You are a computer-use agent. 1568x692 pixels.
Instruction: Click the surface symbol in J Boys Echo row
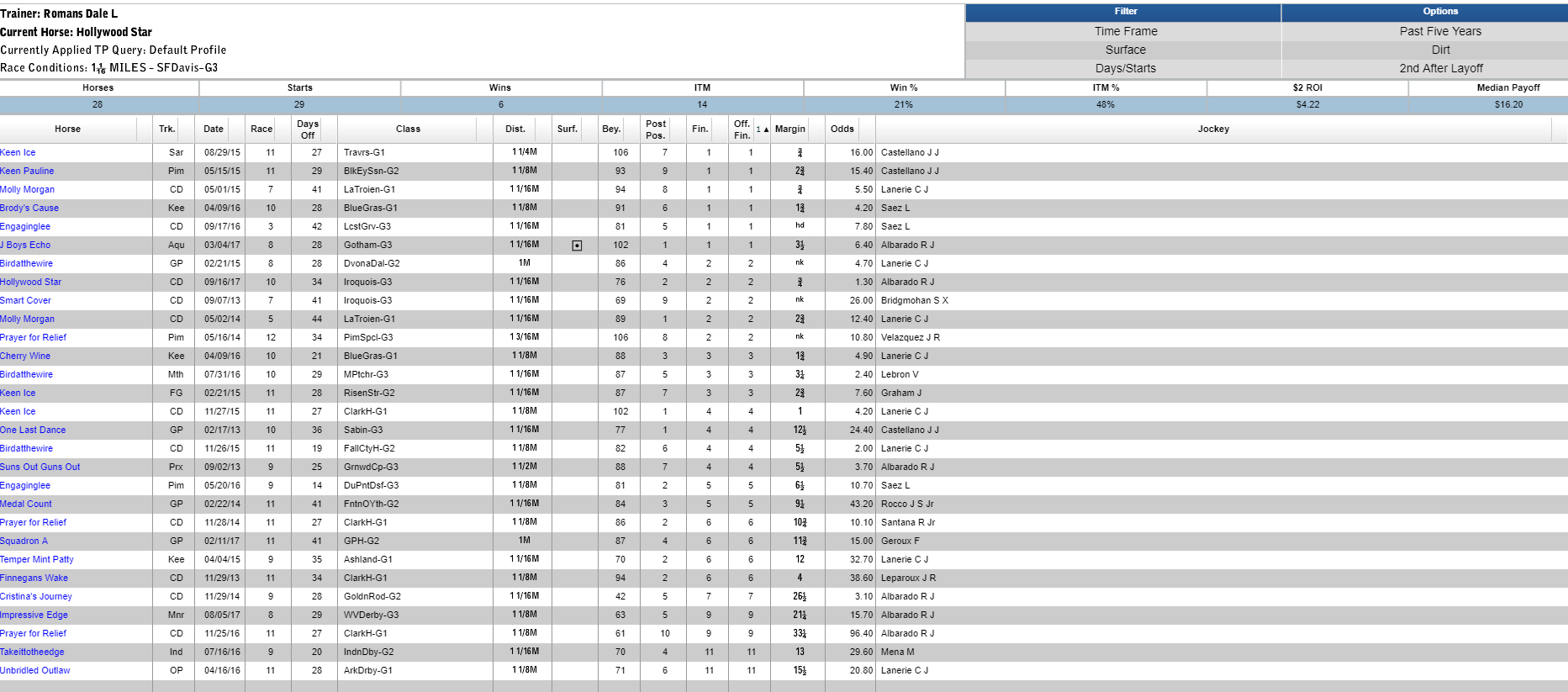[577, 246]
